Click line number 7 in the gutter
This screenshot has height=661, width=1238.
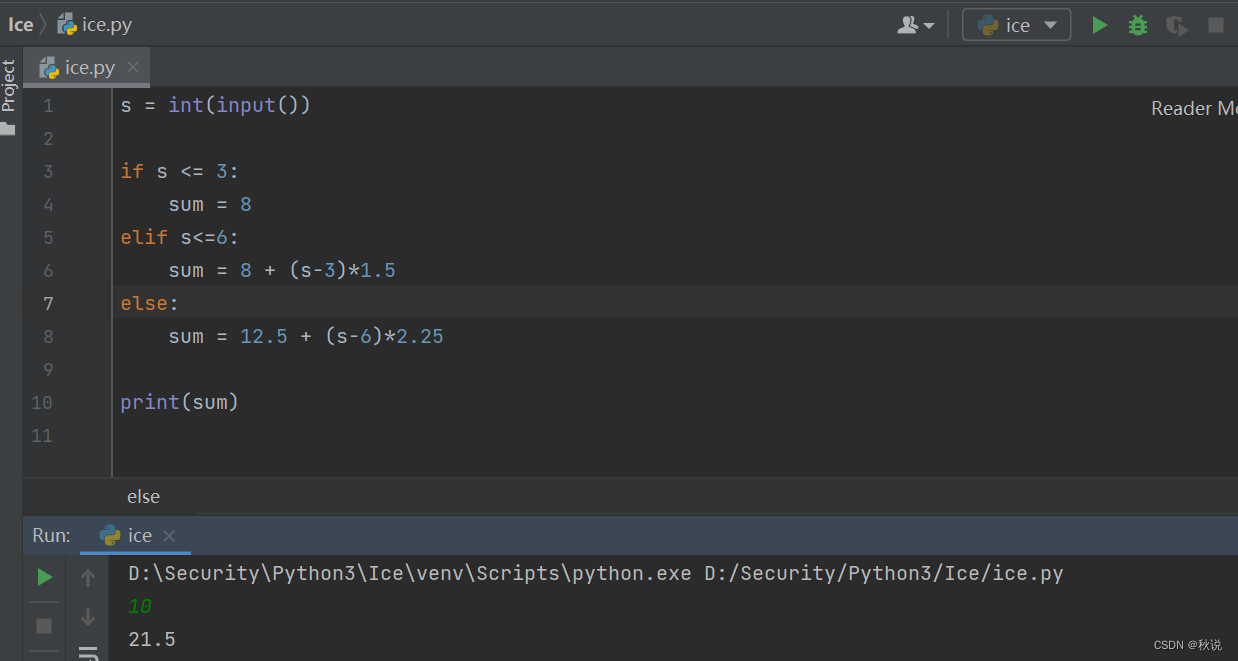[49, 303]
